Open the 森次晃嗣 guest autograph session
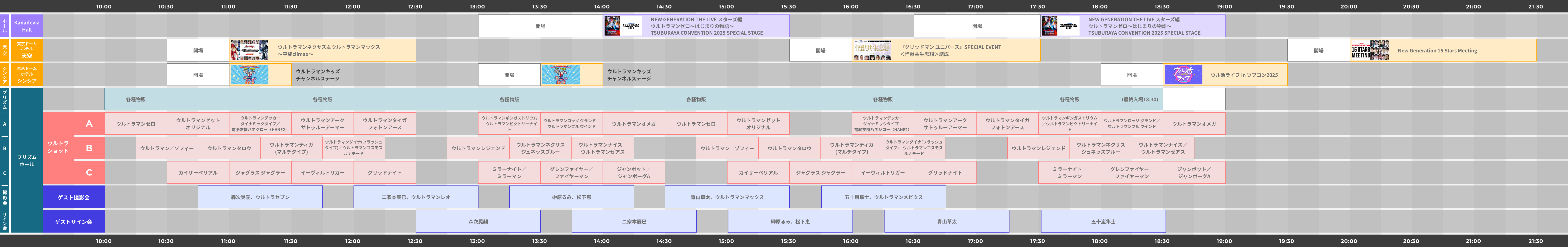The width and height of the screenshot is (1568, 247). pos(478,221)
